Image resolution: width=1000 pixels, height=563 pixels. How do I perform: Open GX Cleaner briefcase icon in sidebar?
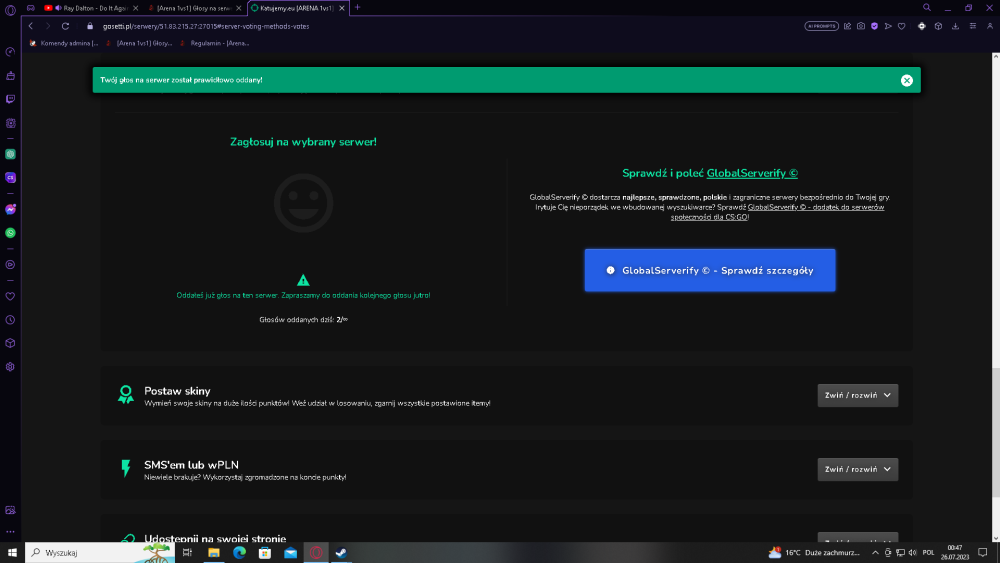pos(10,76)
